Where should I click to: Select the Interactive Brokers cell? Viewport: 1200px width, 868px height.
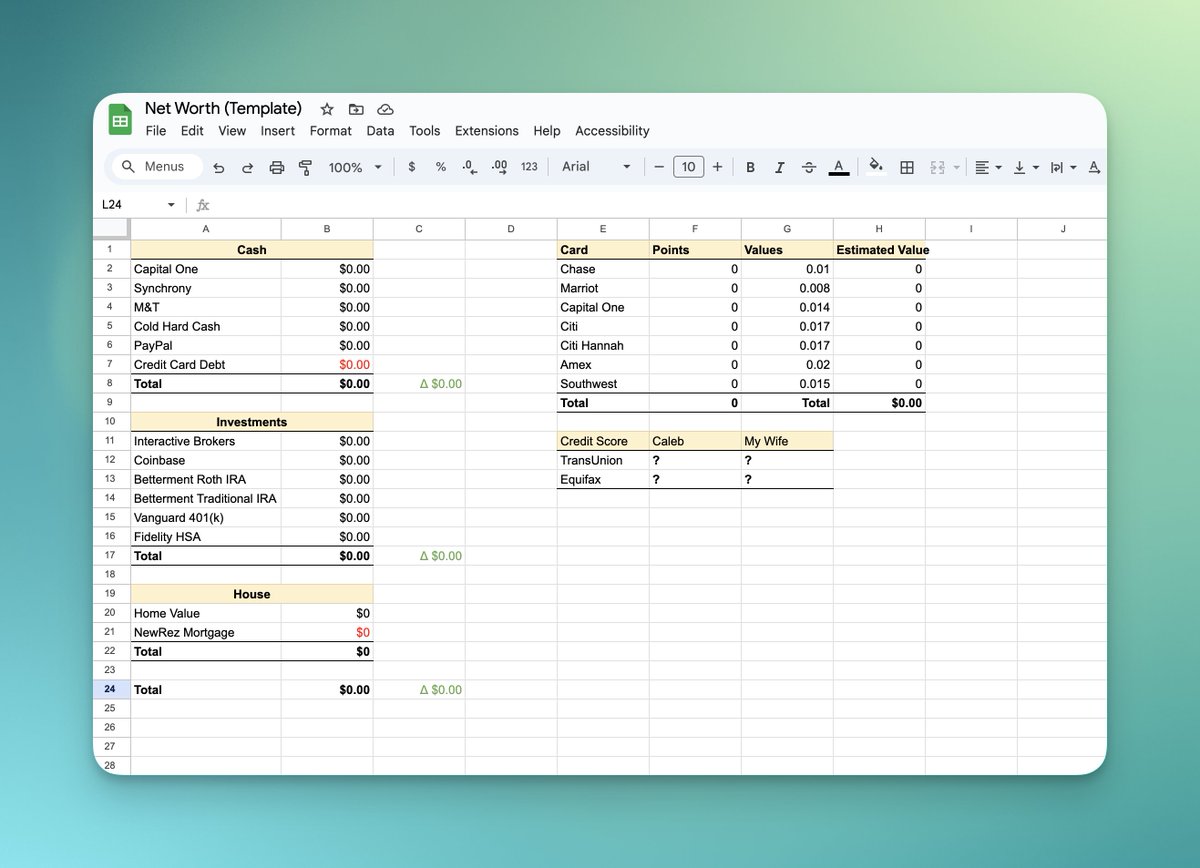[206, 441]
